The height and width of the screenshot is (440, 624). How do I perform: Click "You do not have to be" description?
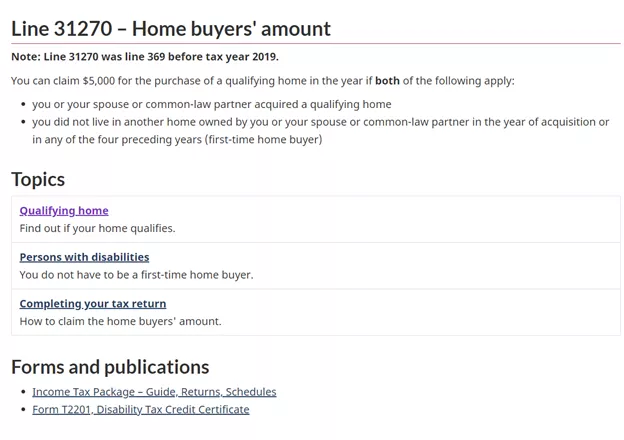tap(136, 274)
